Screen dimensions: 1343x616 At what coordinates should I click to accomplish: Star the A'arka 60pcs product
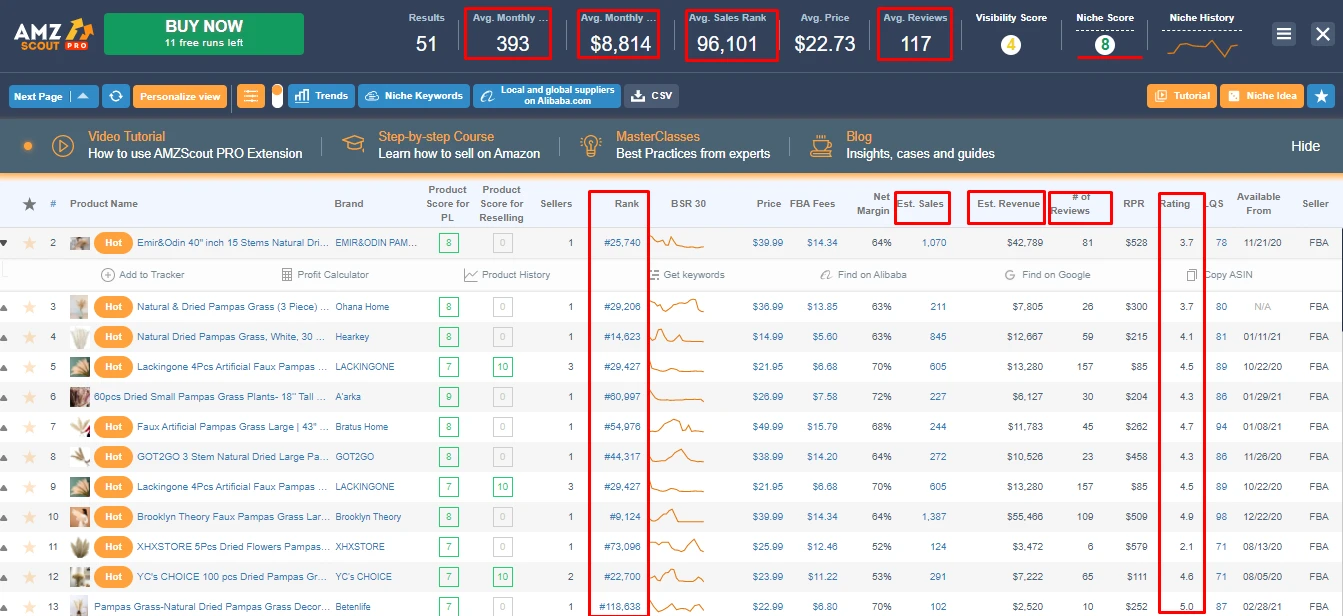tap(29, 397)
